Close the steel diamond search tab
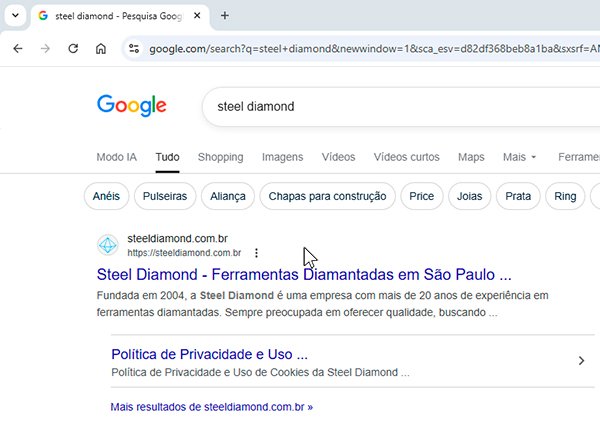Screen dimensions: 600x424 click(197, 16)
